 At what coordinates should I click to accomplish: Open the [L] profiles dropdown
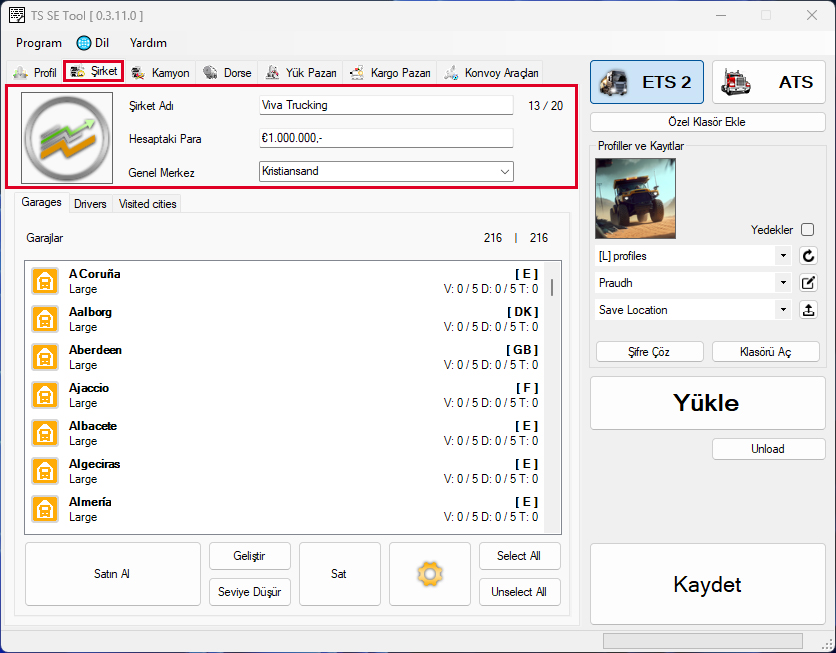tap(692, 256)
